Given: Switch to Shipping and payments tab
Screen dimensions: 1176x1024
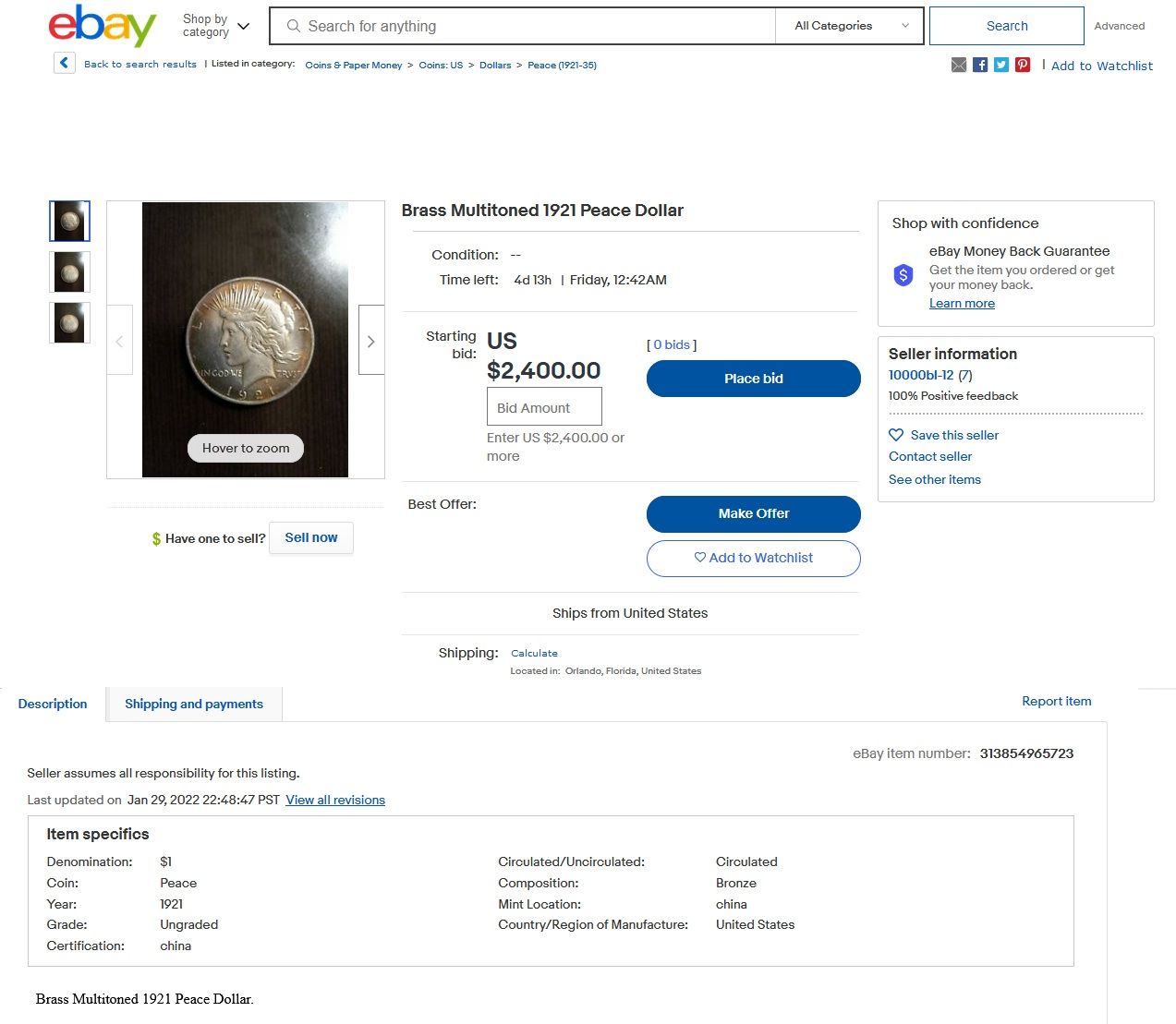Looking at the screenshot, I should (194, 704).
